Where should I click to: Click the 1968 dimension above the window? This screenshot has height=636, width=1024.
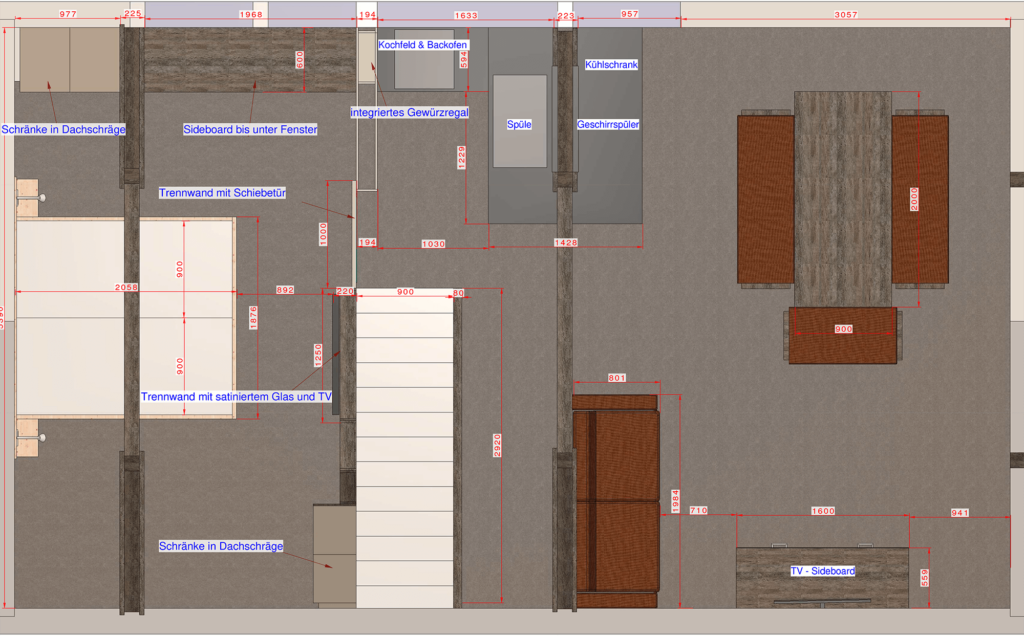(x=251, y=15)
